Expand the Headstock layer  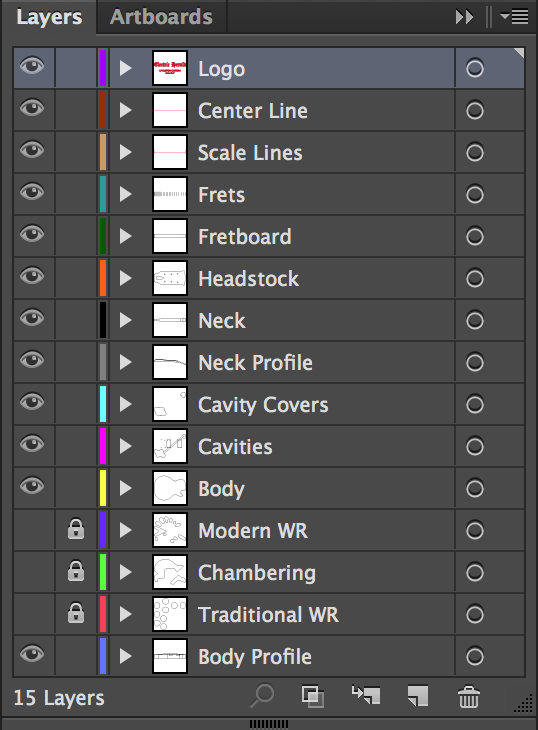click(x=126, y=278)
